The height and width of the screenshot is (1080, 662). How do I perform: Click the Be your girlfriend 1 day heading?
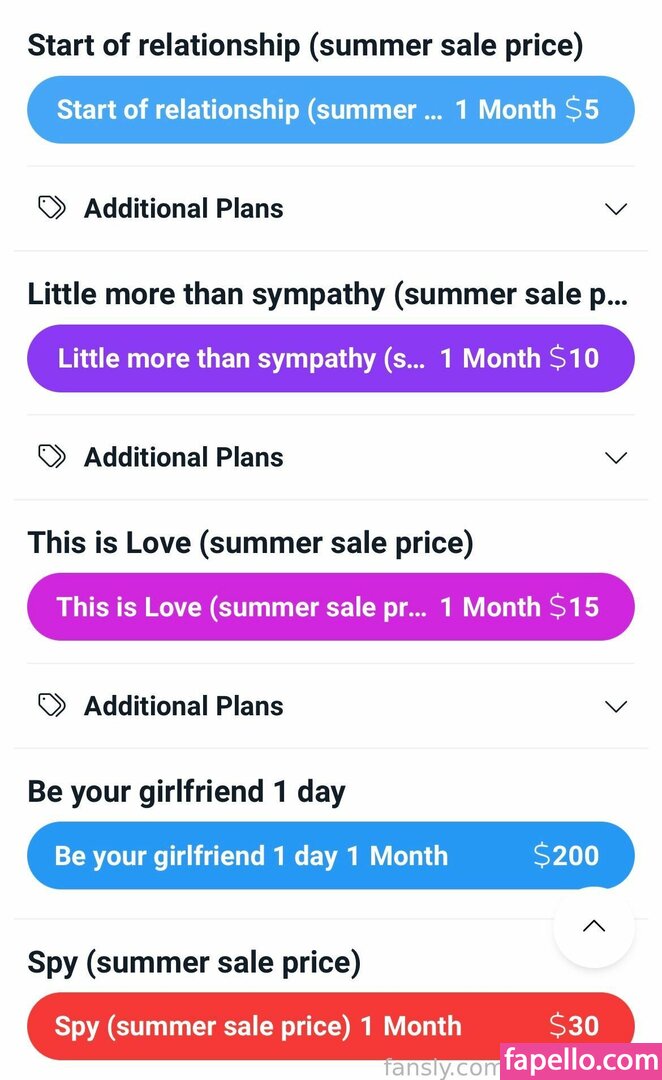(186, 792)
